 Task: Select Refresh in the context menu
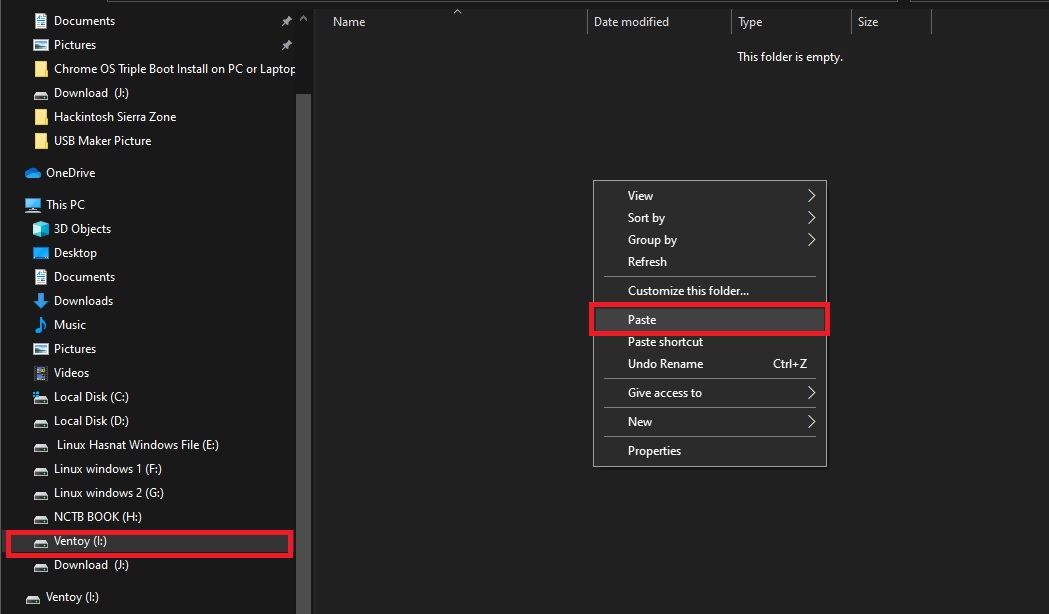coord(647,262)
